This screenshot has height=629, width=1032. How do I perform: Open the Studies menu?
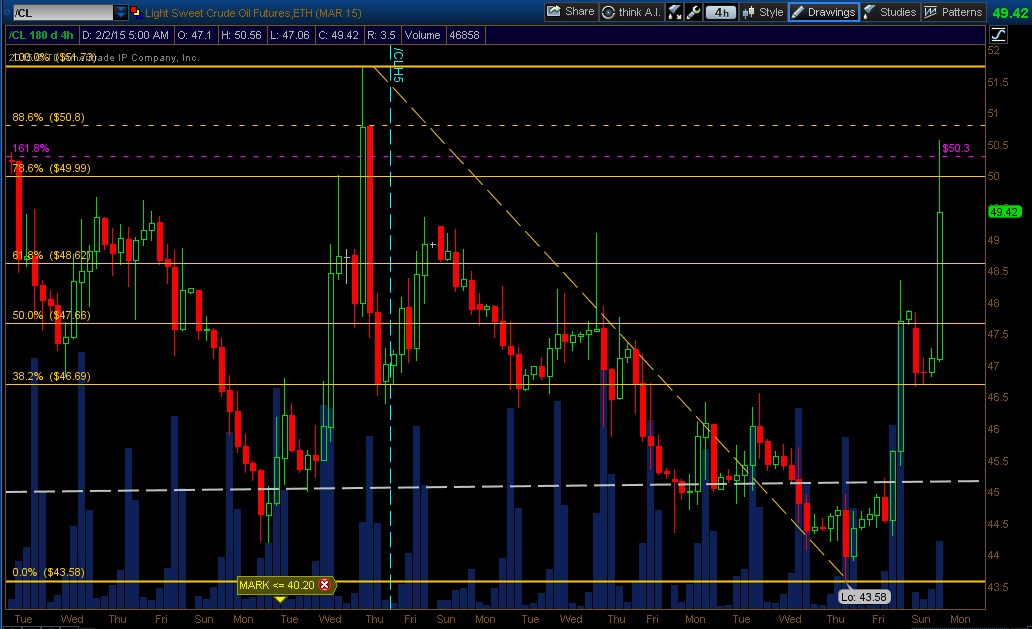[890, 12]
